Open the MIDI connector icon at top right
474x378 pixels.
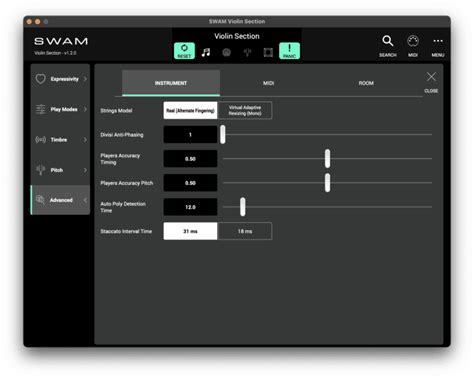pos(413,46)
